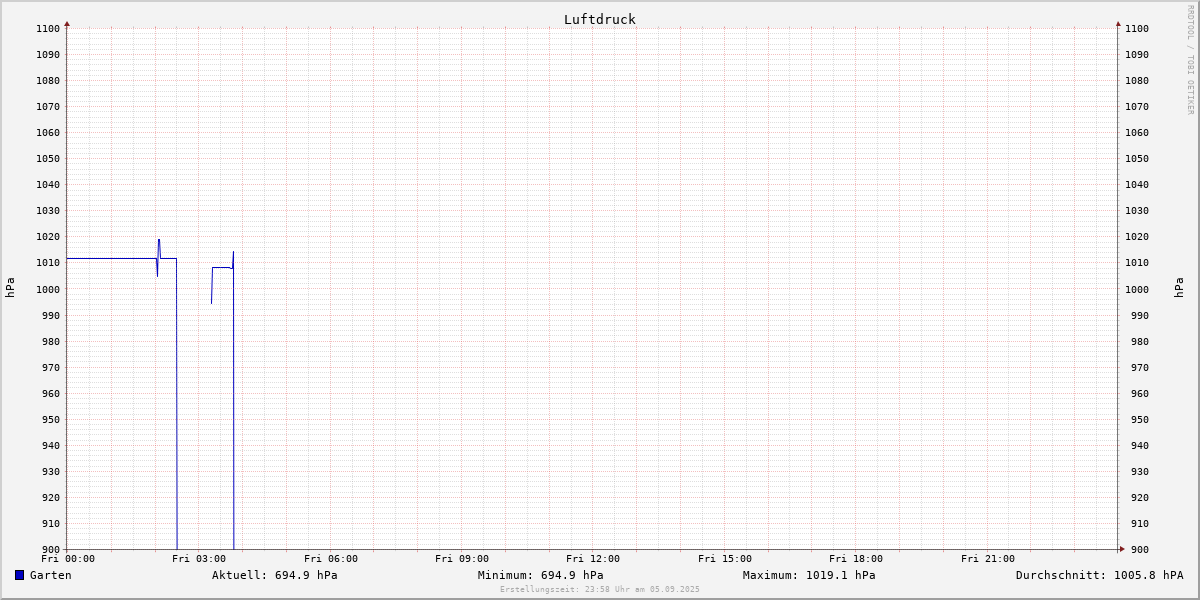
Task: Click the red arrow at x-axis right end
Action: (1121, 549)
